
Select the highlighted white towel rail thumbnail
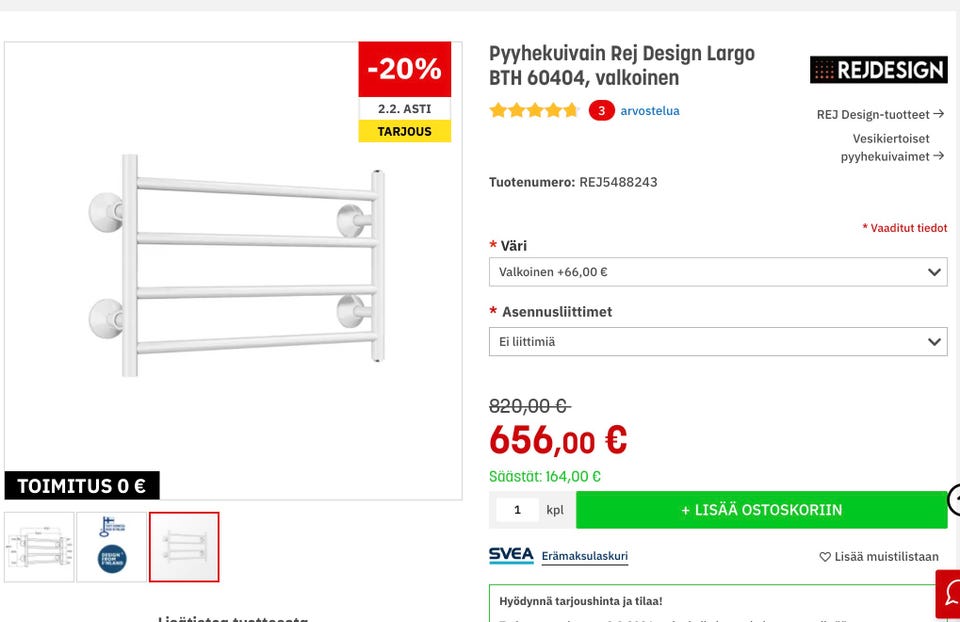[184, 547]
